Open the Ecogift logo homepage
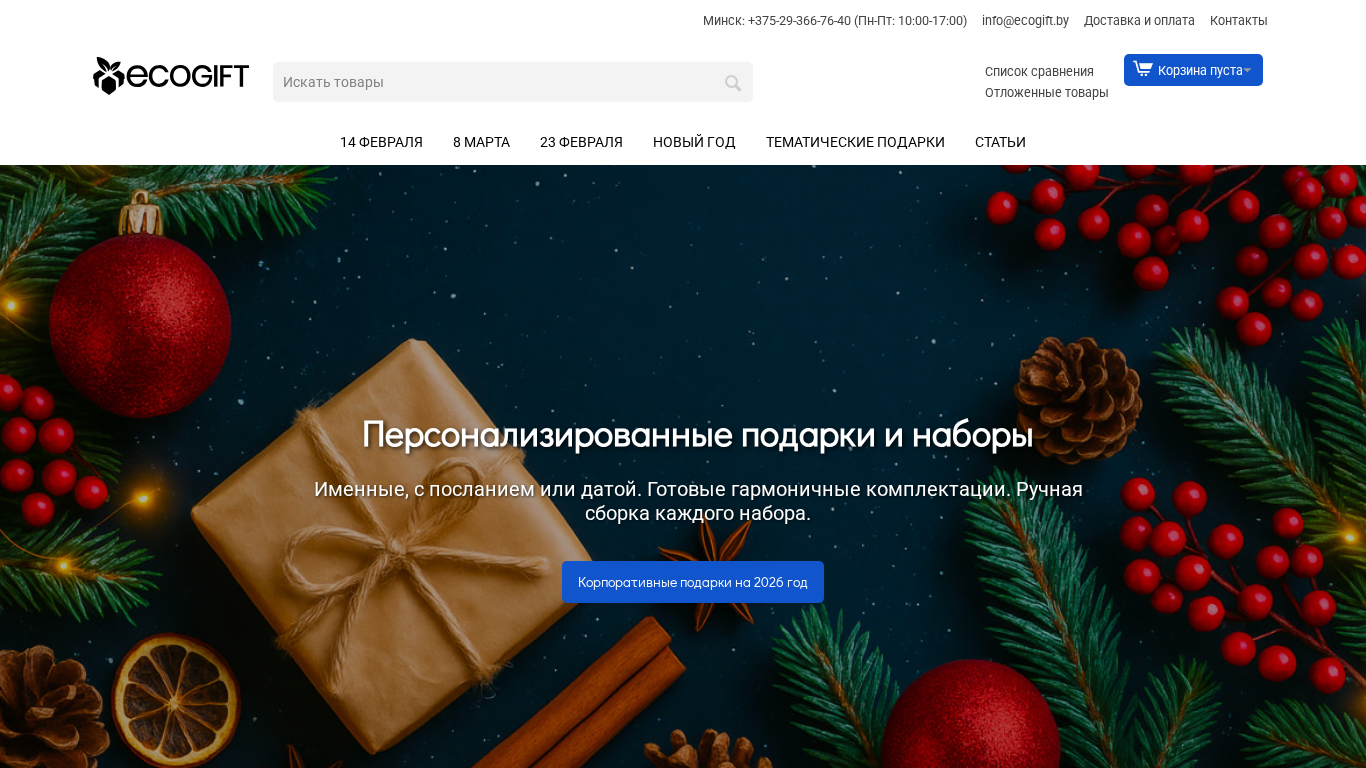 pyautogui.click(x=171, y=76)
